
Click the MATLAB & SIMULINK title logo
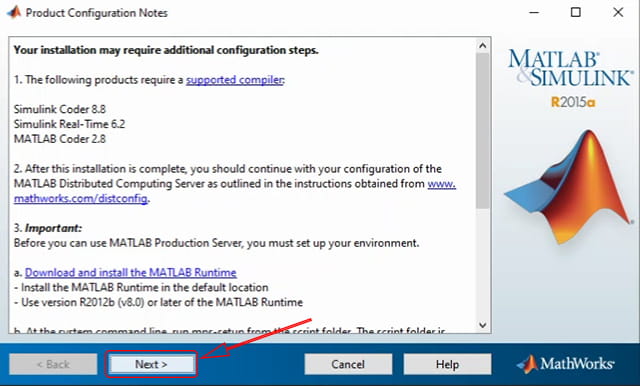coord(570,67)
